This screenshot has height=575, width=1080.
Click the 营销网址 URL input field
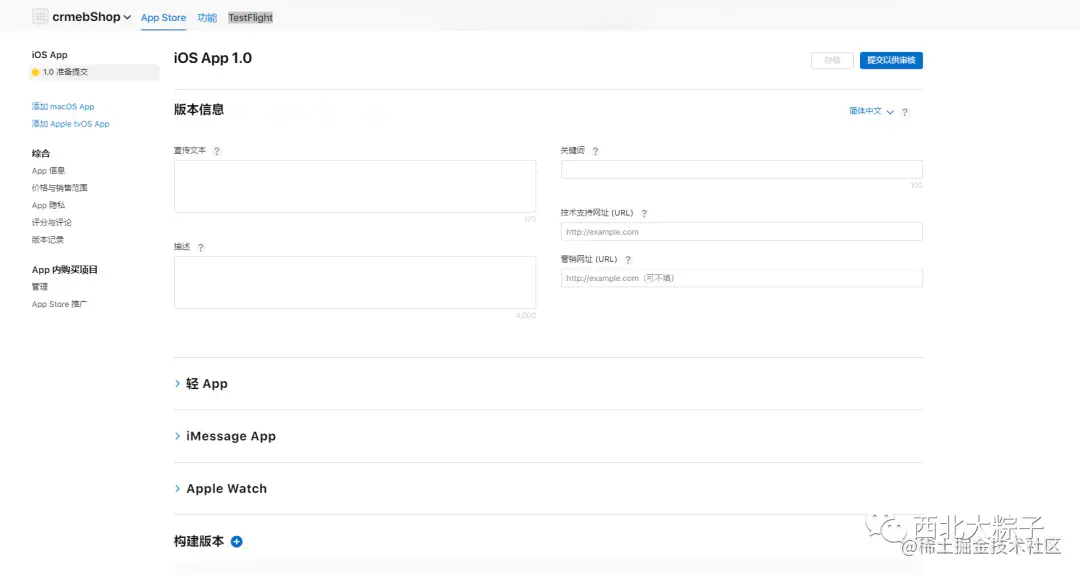[x=741, y=278]
